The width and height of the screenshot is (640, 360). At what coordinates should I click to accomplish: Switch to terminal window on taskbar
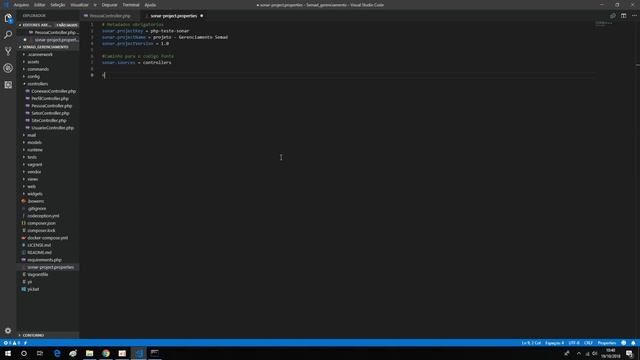coord(155,353)
